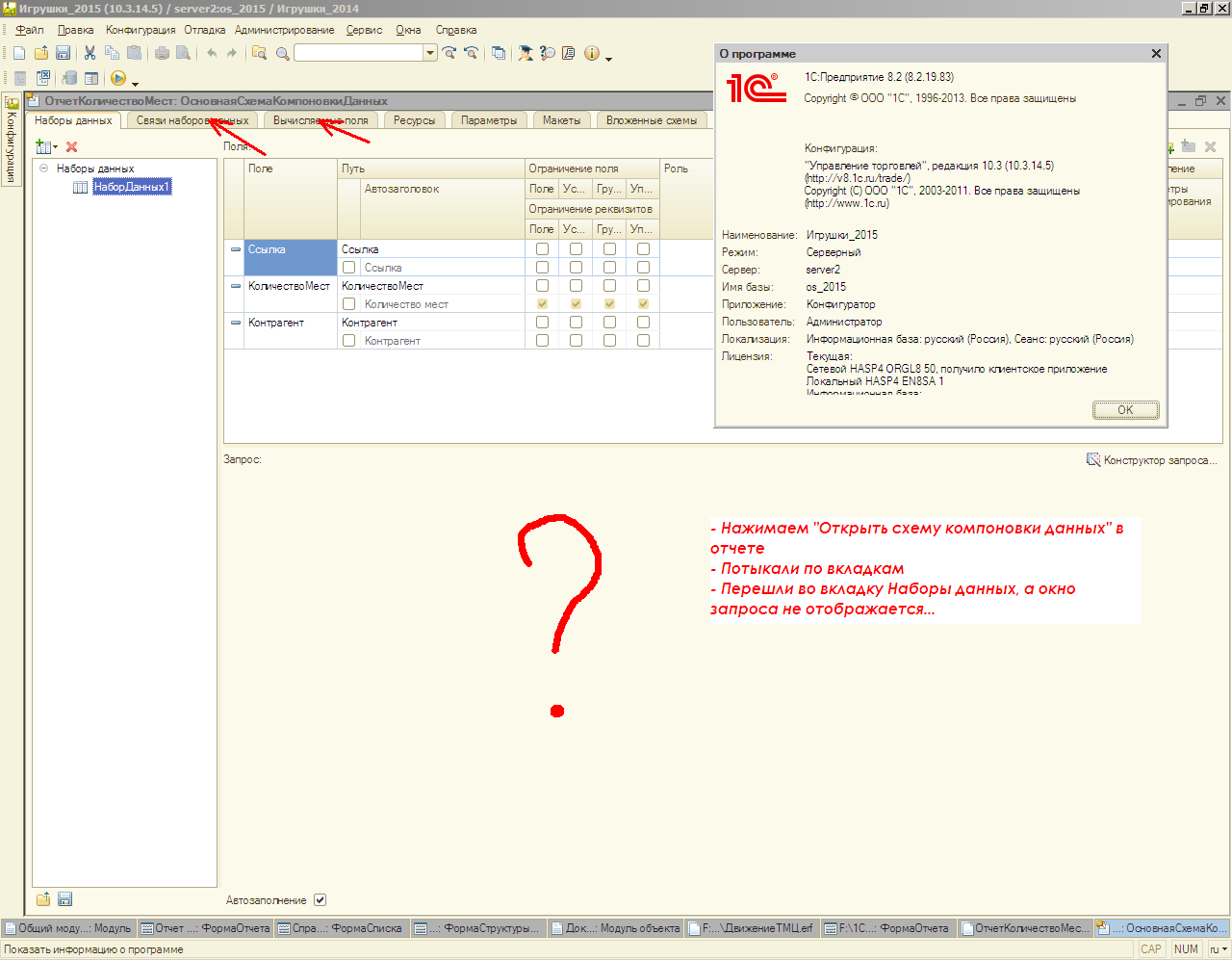Toggle autotitle checkbox beside Количество мест

tap(349, 304)
